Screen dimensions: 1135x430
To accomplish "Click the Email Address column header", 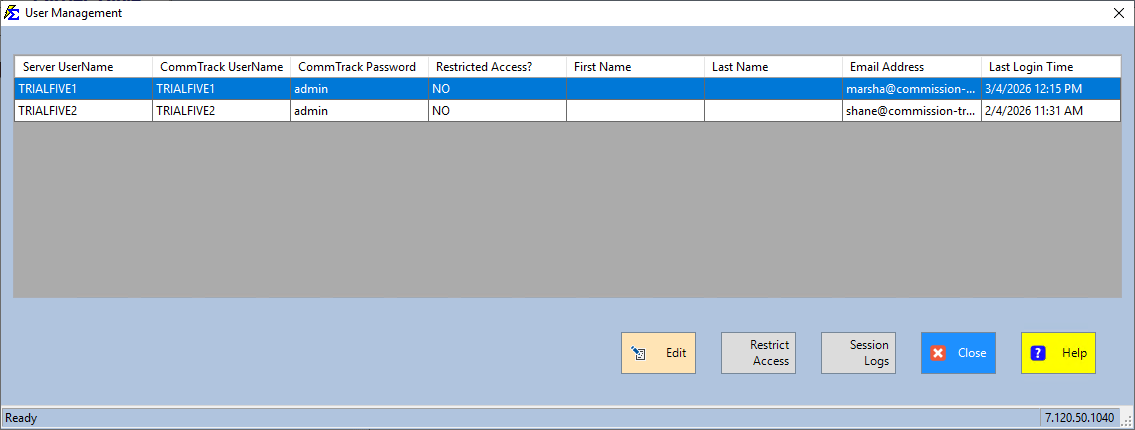I will click(x=911, y=67).
